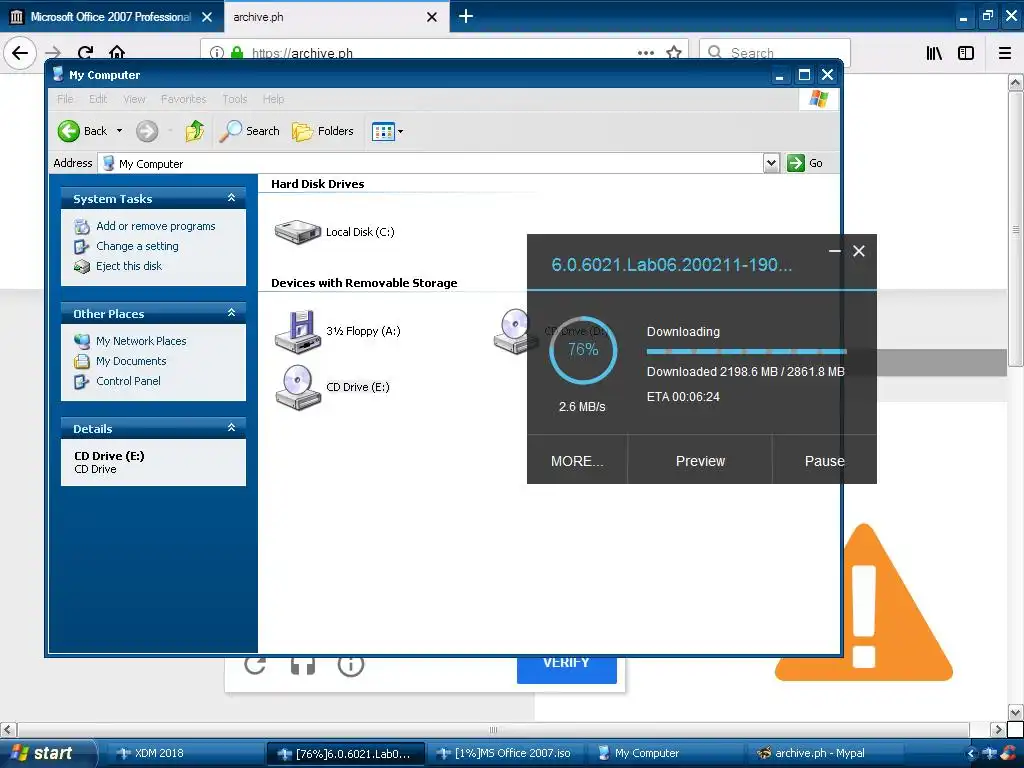Open My Network Places link
1024x768 pixels.
tap(141, 341)
